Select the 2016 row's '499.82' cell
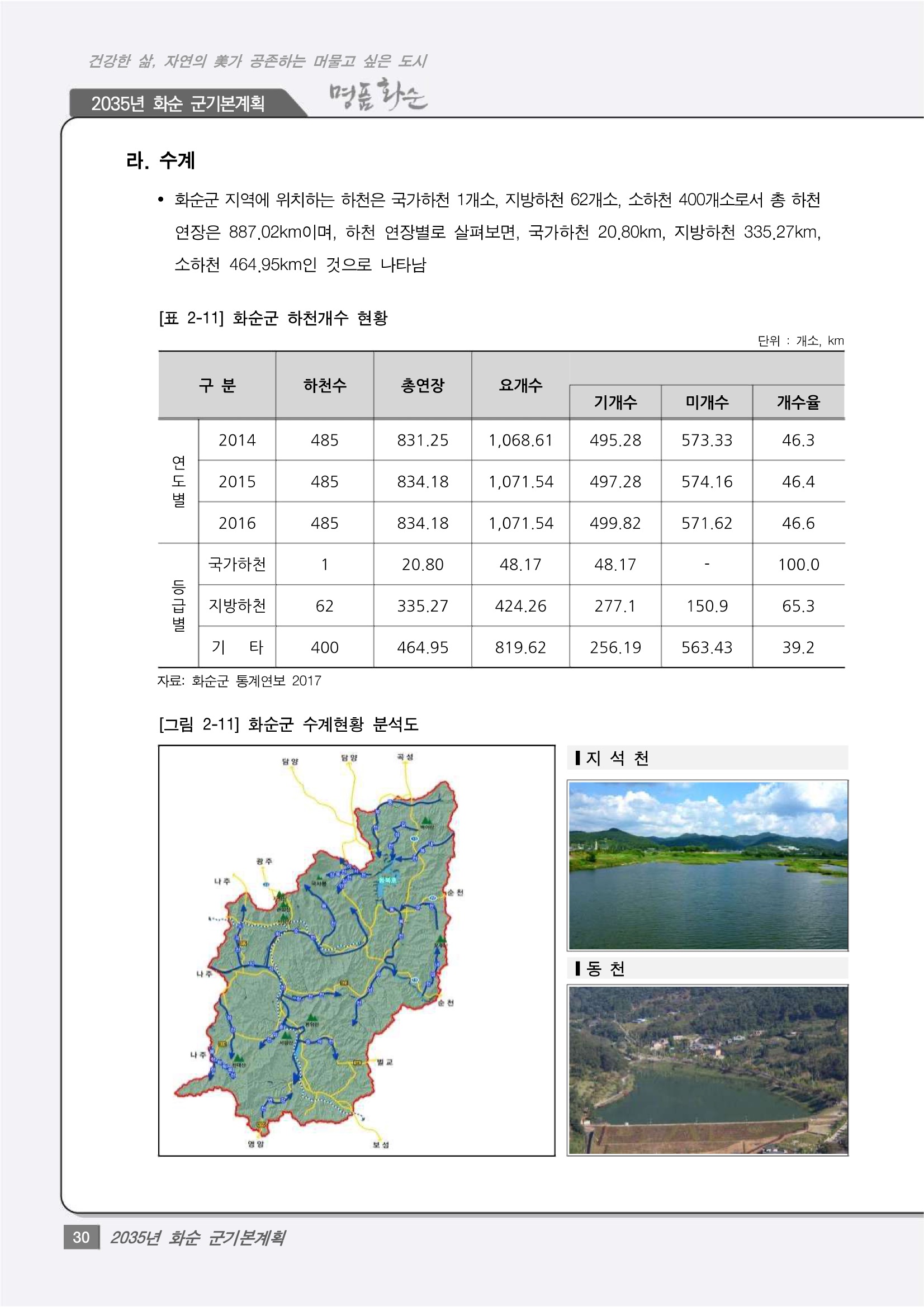The width and height of the screenshot is (924, 1307). (615, 523)
